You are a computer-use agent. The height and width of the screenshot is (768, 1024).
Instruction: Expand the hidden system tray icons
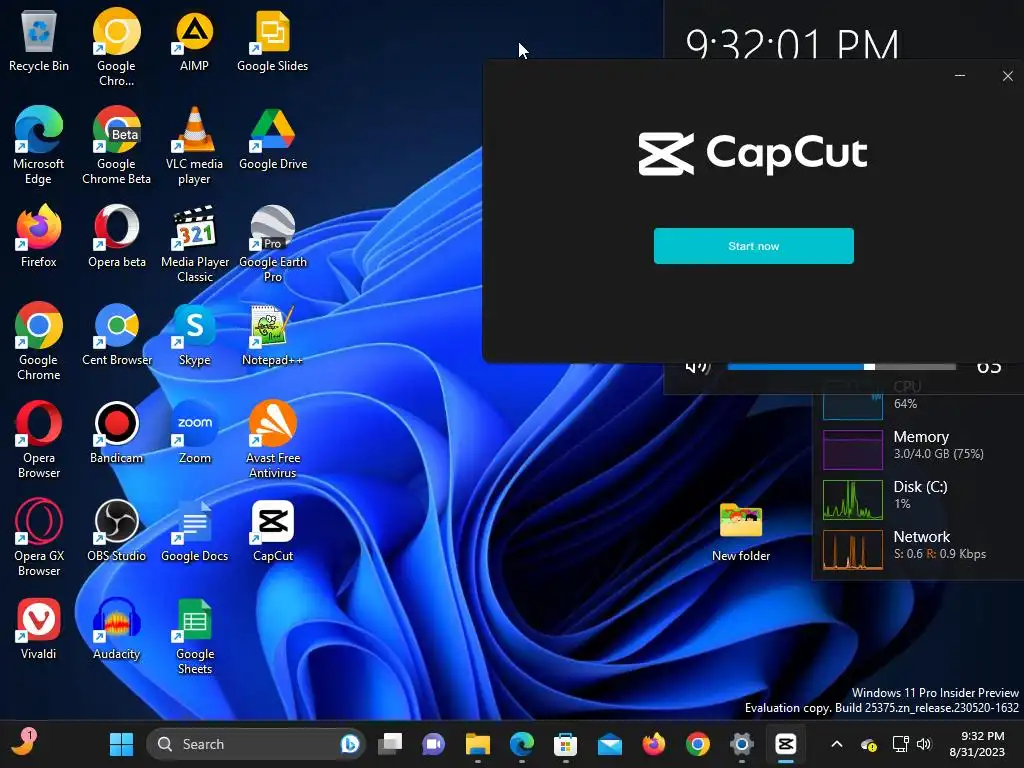pyautogui.click(x=837, y=744)
